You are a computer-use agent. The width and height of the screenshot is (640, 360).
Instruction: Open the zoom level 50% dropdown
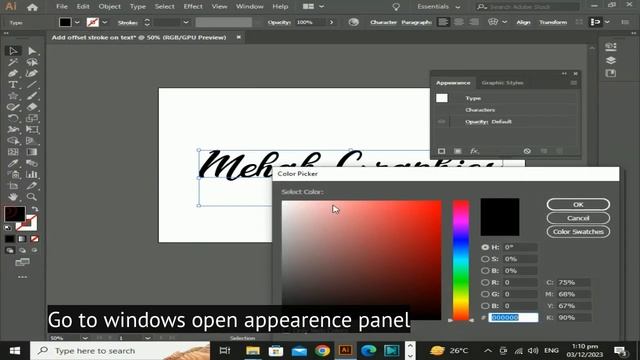(85, 338)
